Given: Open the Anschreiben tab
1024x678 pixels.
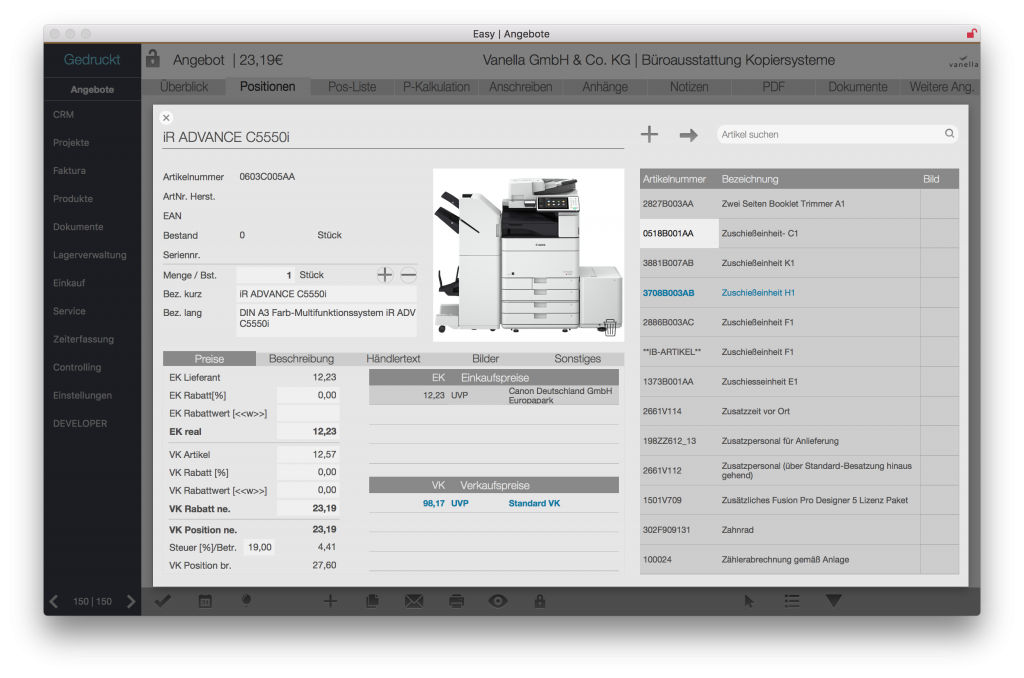Looking at the screenshot, I should point(520,87).
